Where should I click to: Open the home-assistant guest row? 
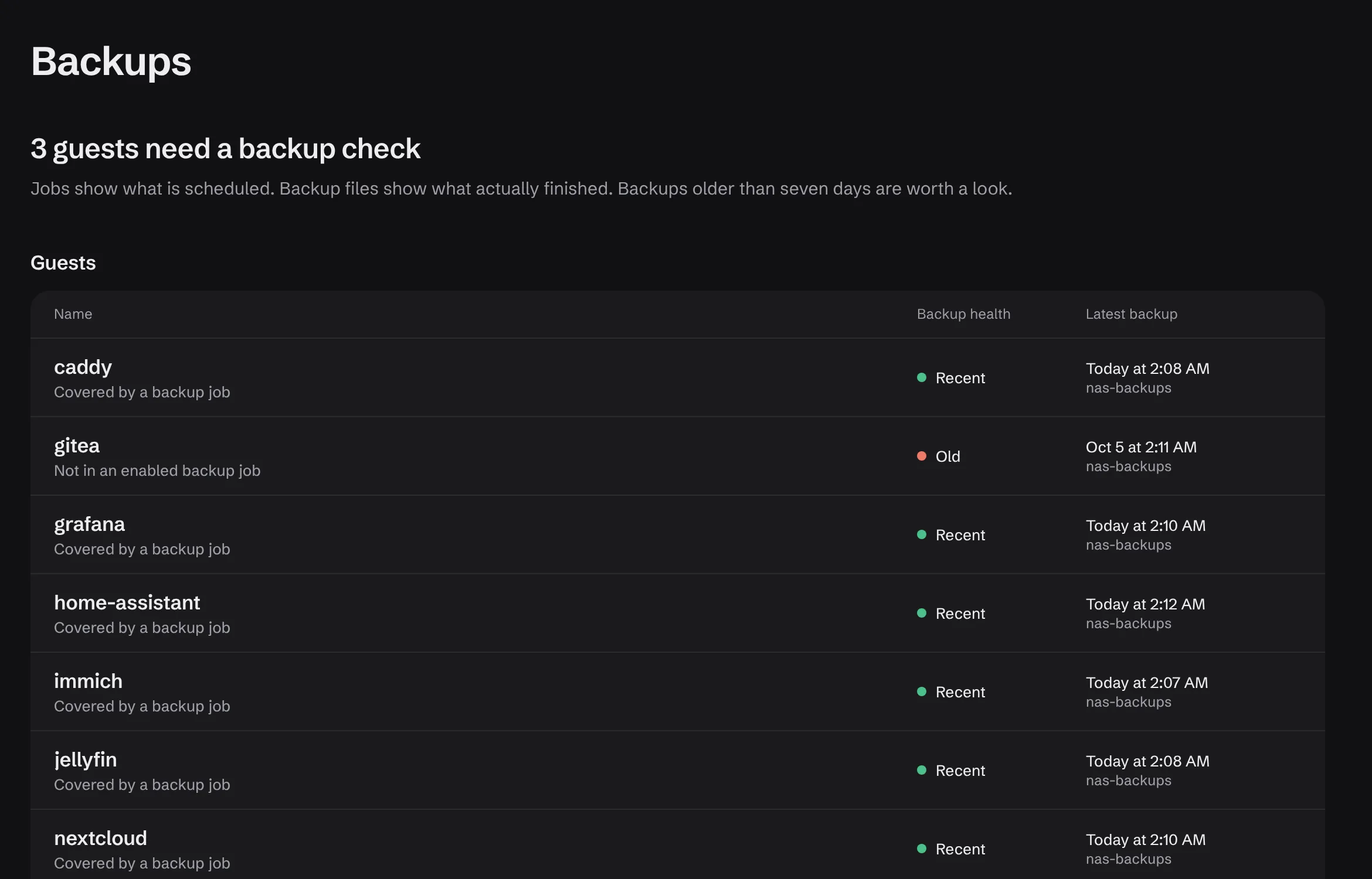point(678,614)
